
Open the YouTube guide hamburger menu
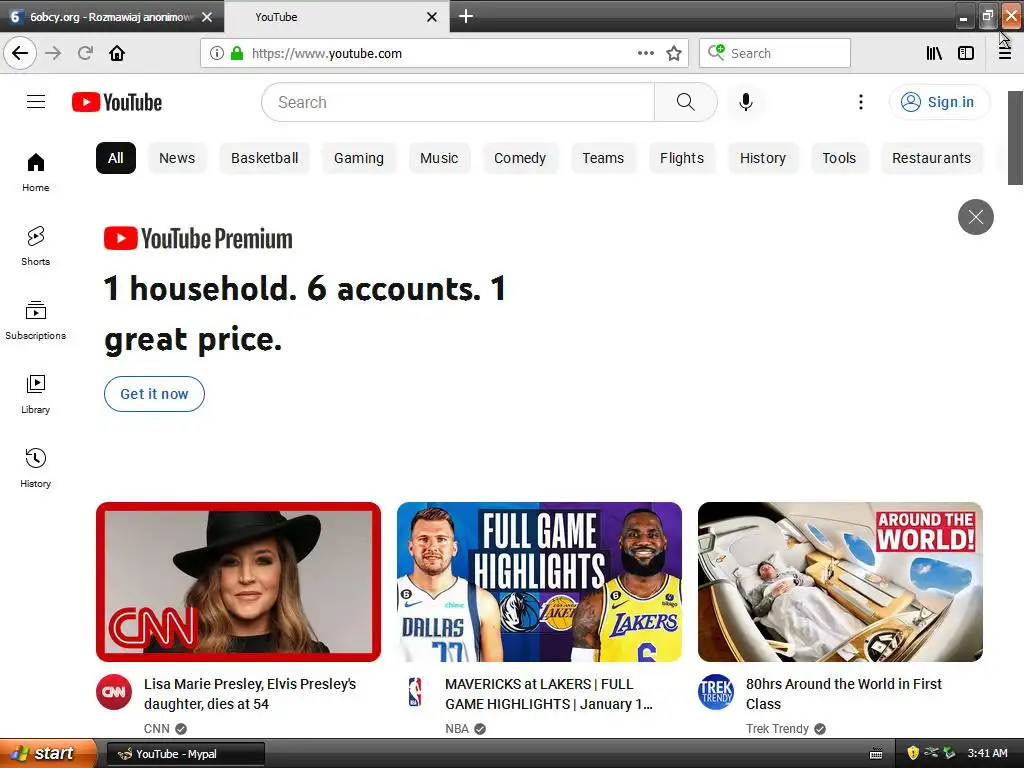[36, 102]
